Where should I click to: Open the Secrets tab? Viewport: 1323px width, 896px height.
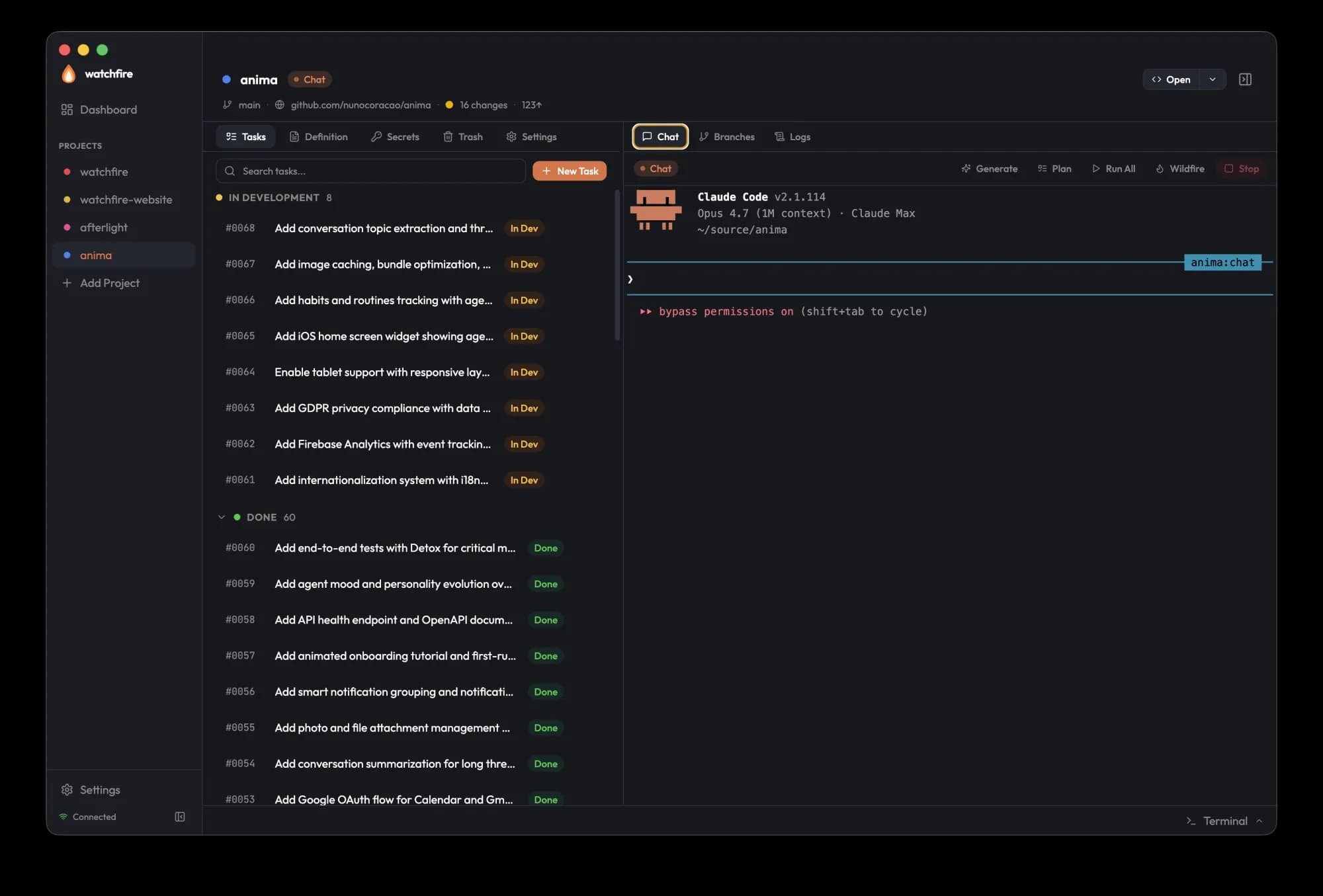pyautogui.click(x=395, y=136)
